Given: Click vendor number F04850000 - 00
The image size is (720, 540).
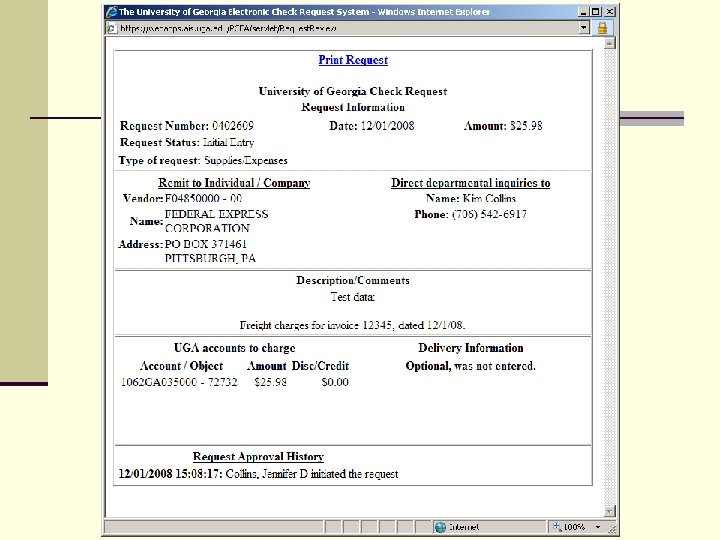Looking at the screenshot, I should (x=203, y=198).
